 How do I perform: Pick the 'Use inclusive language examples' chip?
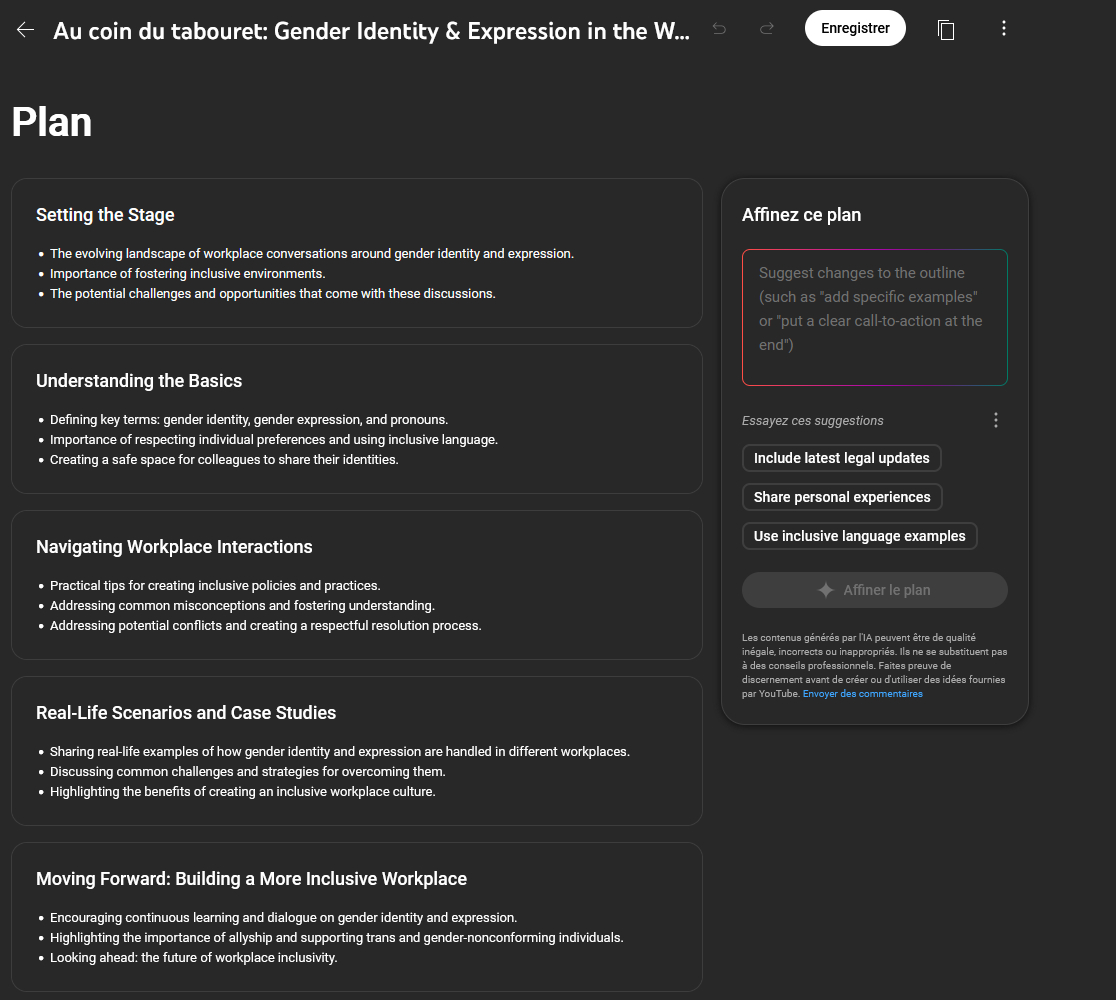click(859, 536)
